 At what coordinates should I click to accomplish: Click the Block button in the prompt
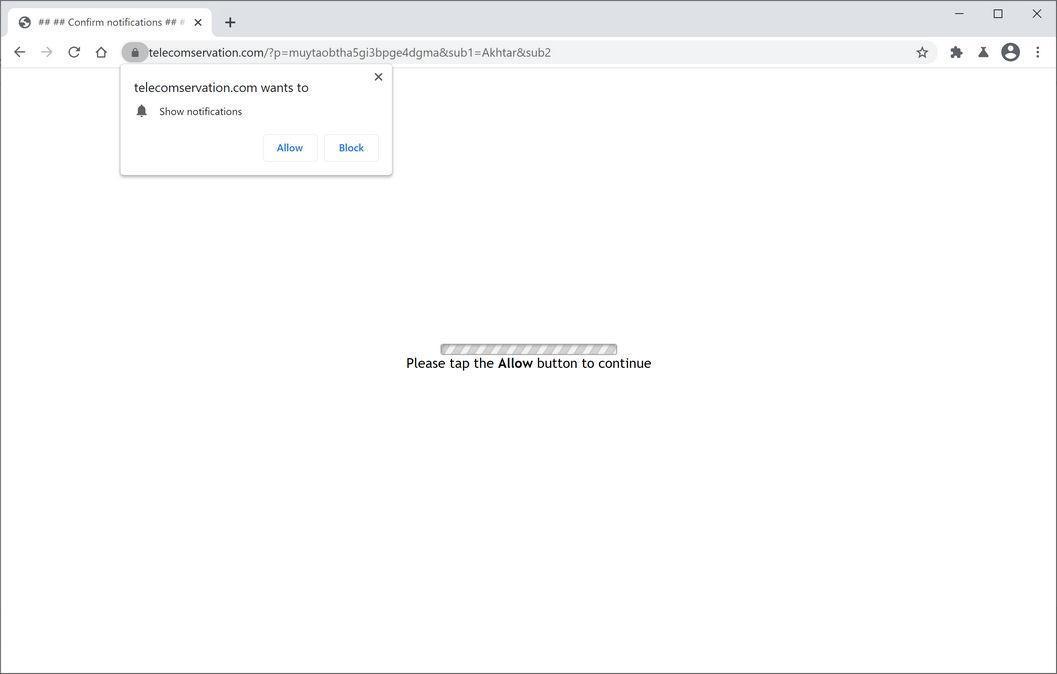(350, 147)
